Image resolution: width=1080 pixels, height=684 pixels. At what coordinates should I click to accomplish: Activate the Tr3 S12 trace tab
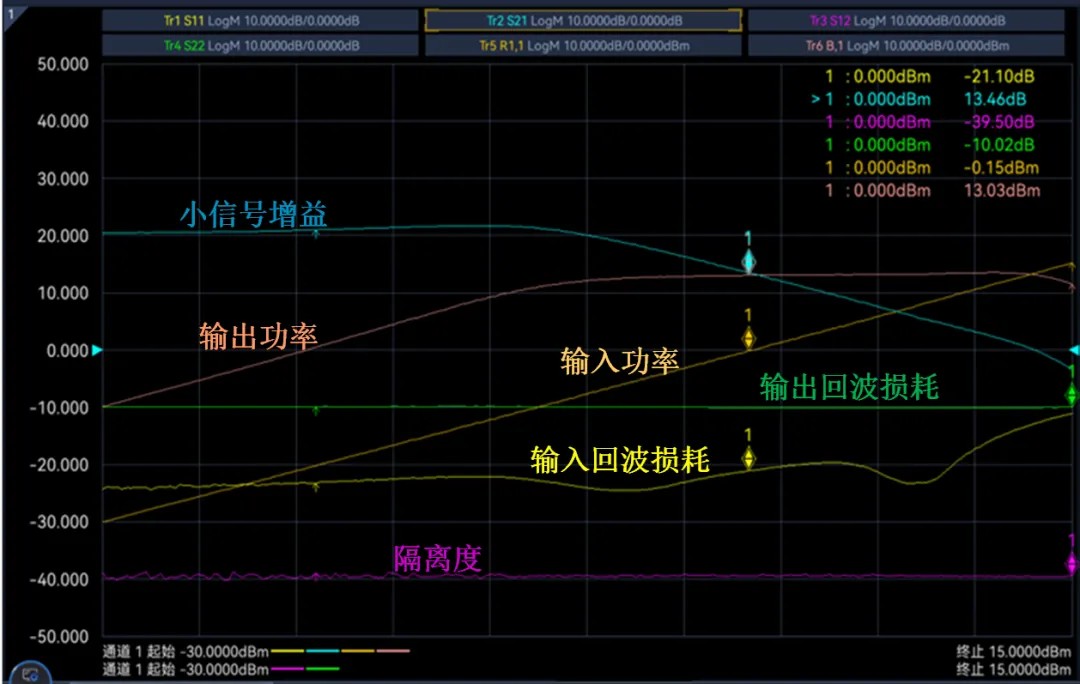(907, 21)
